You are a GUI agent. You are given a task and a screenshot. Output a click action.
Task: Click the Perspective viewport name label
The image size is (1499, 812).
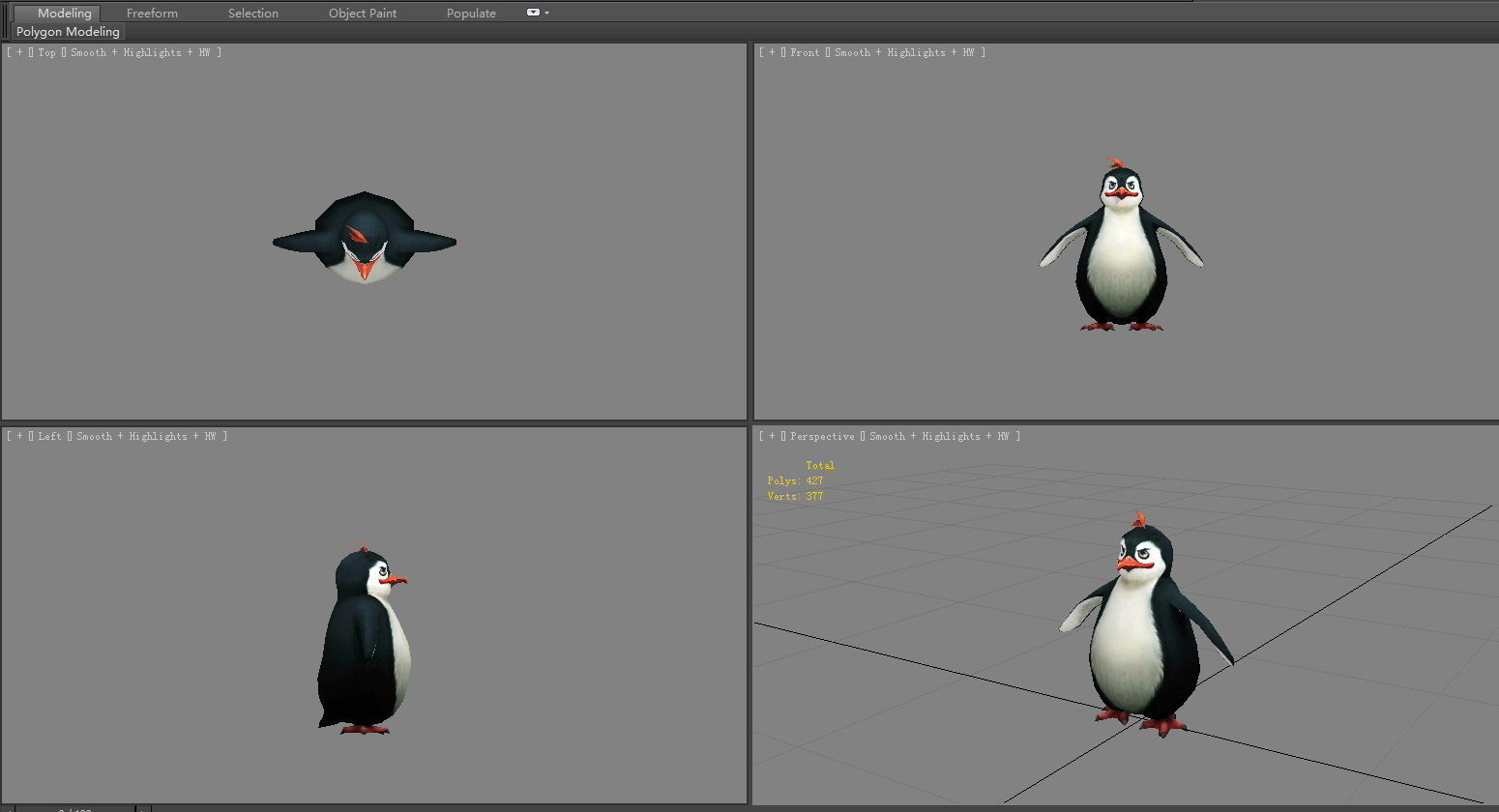coord(822,437)
